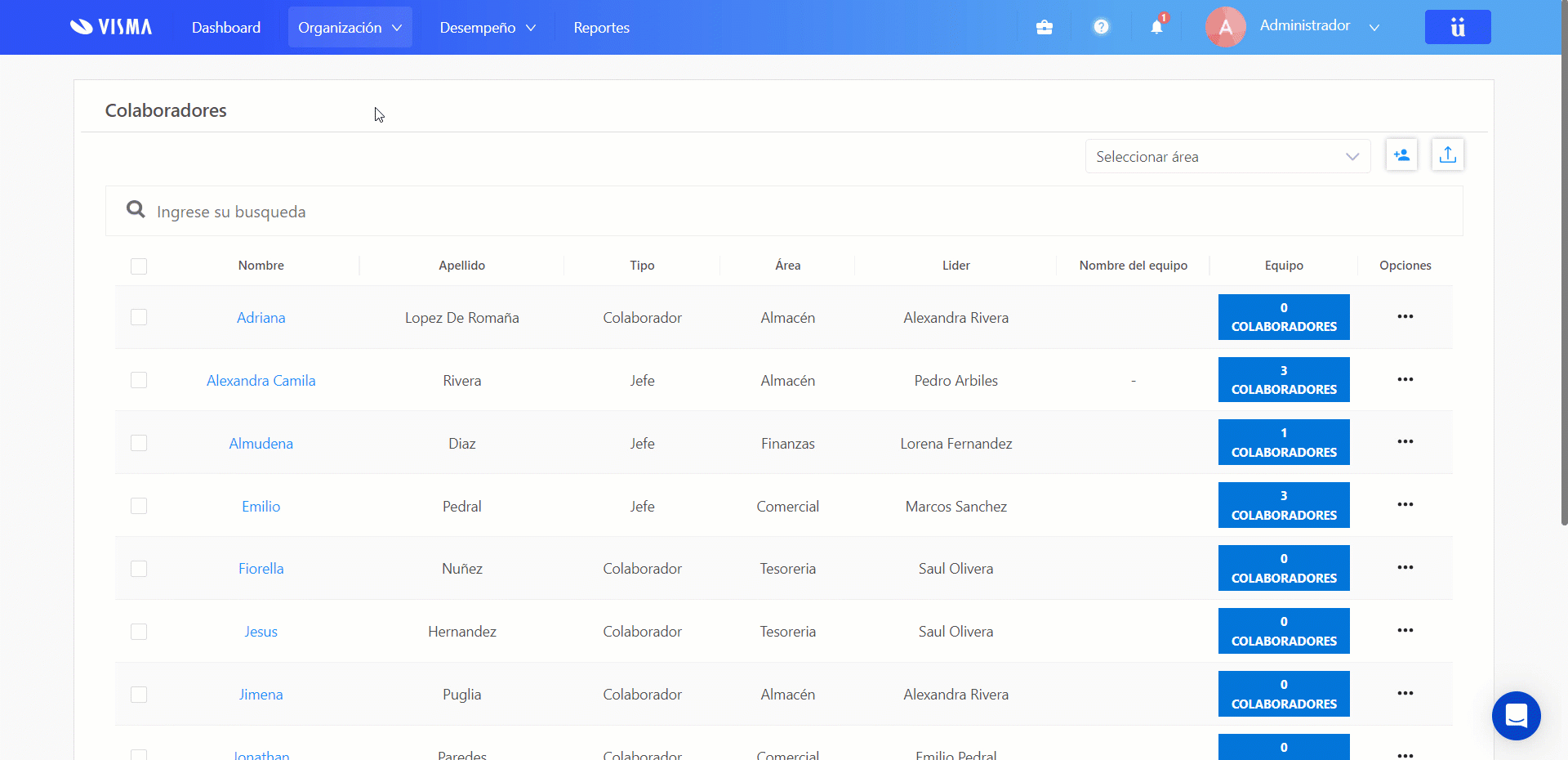Open options menu for Almudena
Screen dimensions: 1568x760
[1405, 441]
